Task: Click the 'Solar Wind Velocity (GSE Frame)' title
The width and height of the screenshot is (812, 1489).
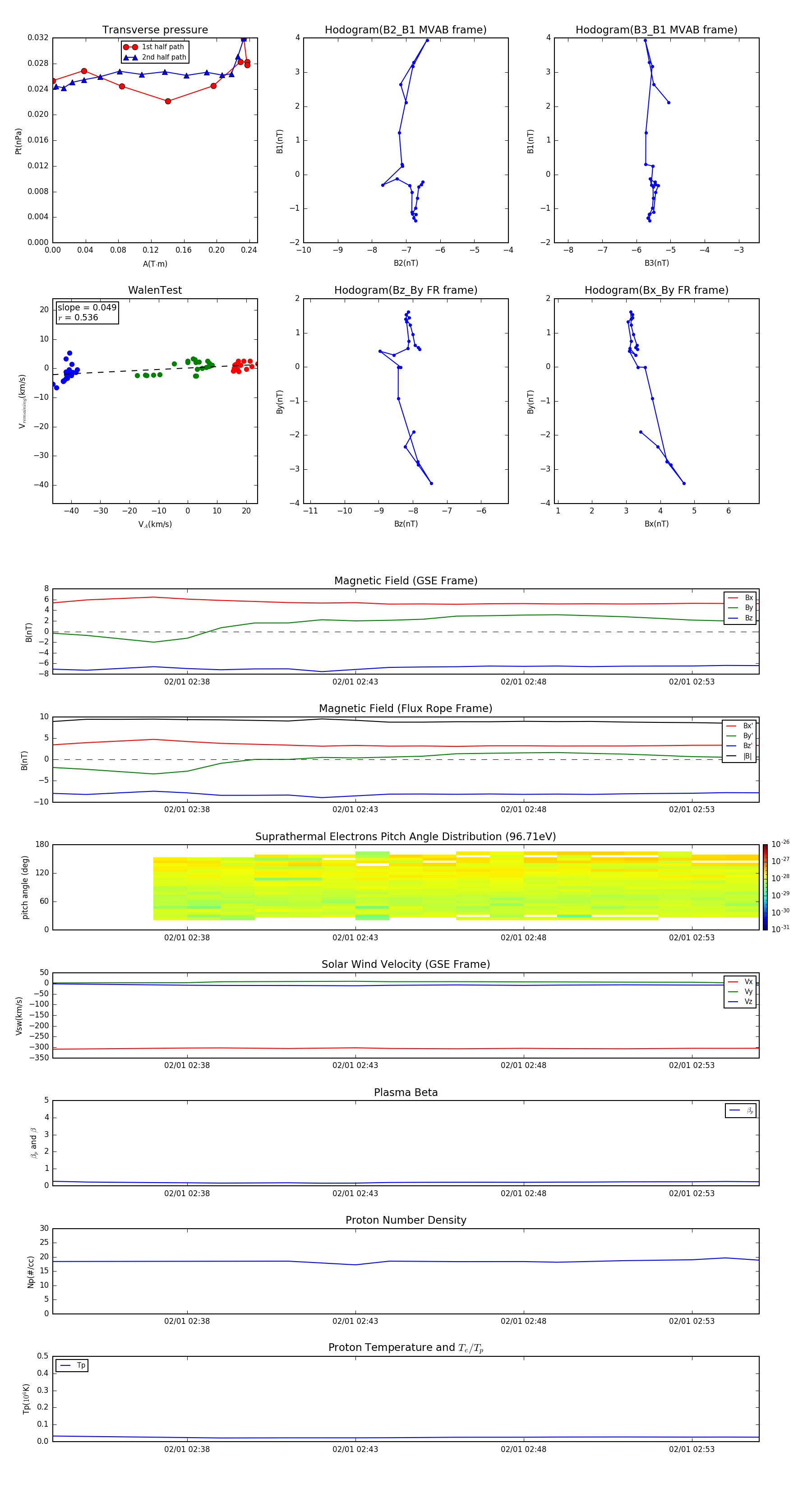Action: tap(406, 965)
